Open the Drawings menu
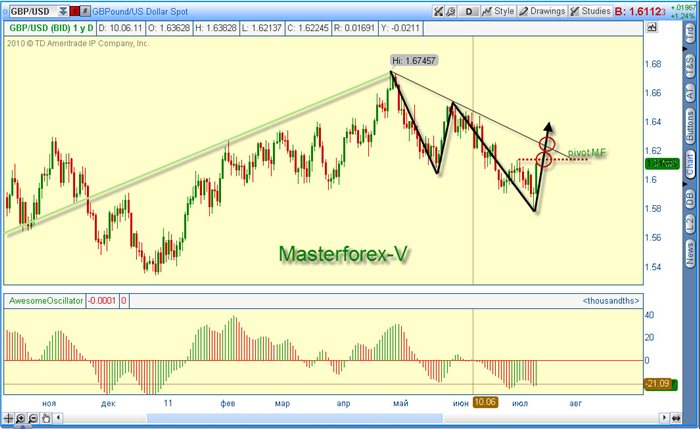This screenshot has height=429, width=700. pyautogui.click(x=542, y=11)
